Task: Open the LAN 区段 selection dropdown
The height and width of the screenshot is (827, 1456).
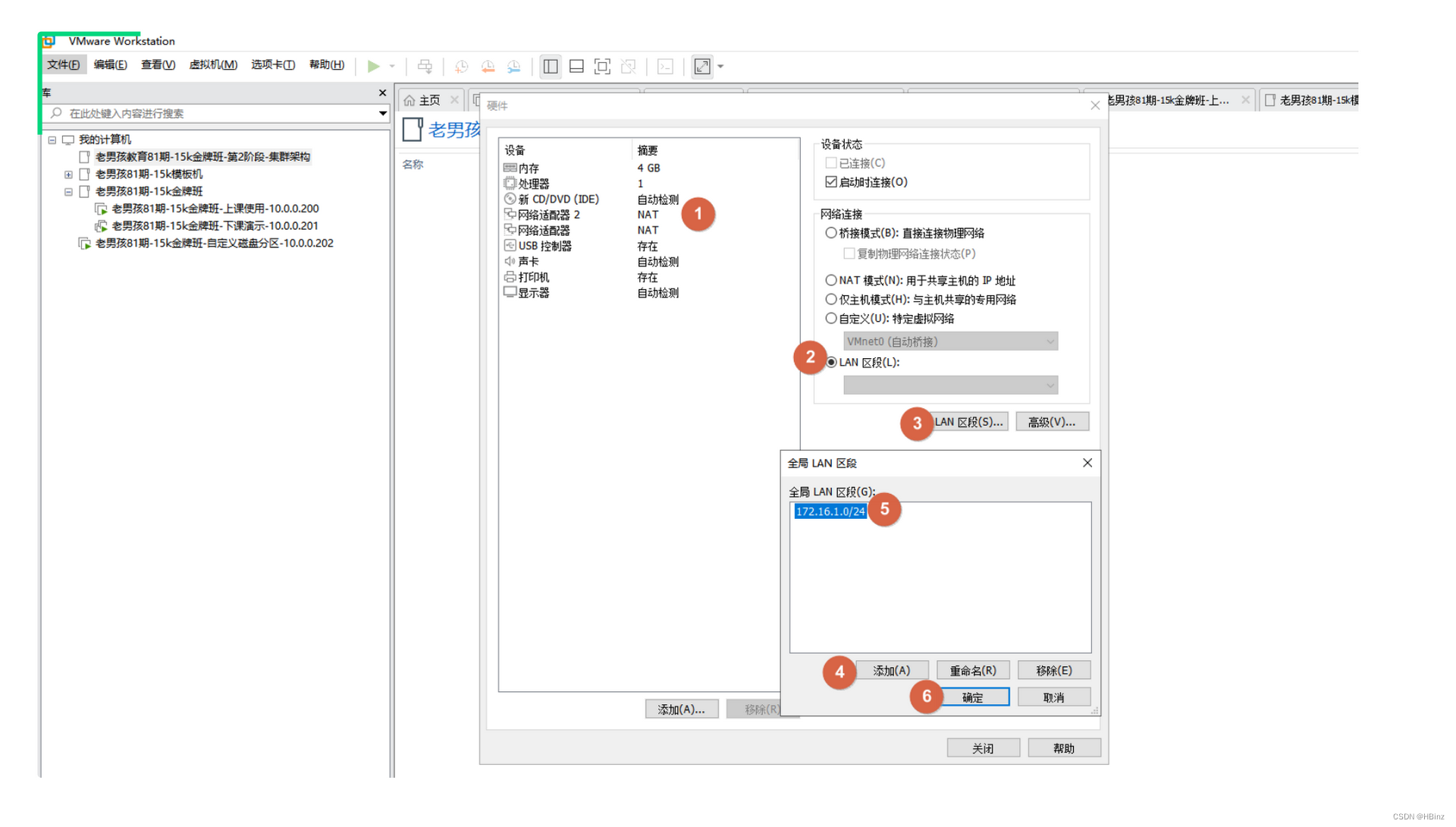Action: [950, 385]
